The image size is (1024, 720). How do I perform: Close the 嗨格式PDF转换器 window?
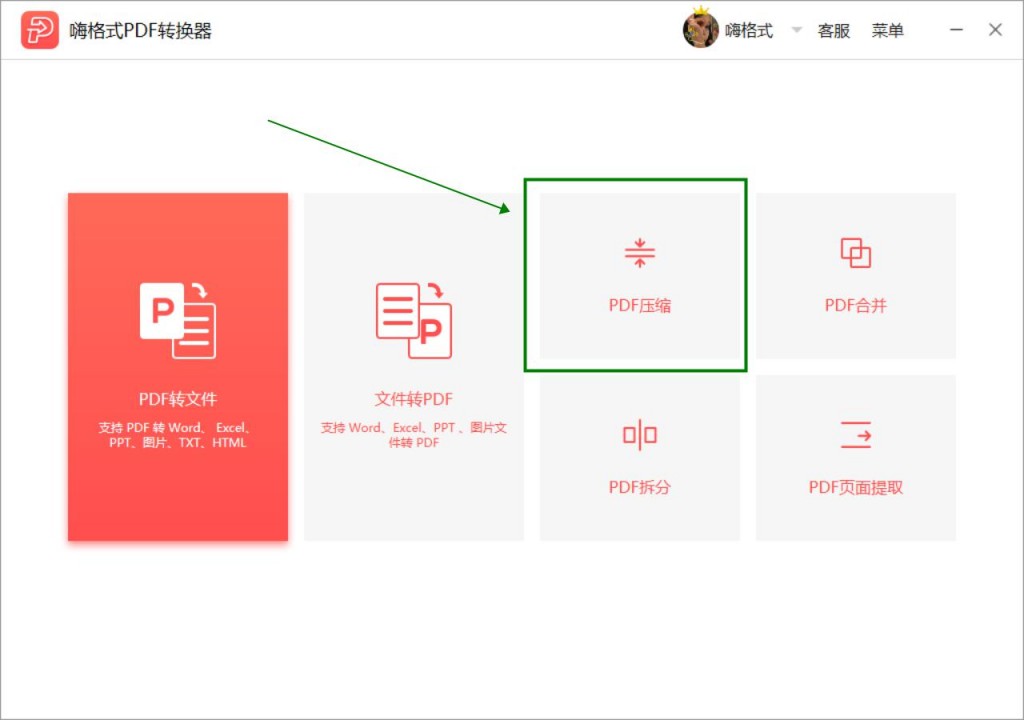tap(995, 30)
